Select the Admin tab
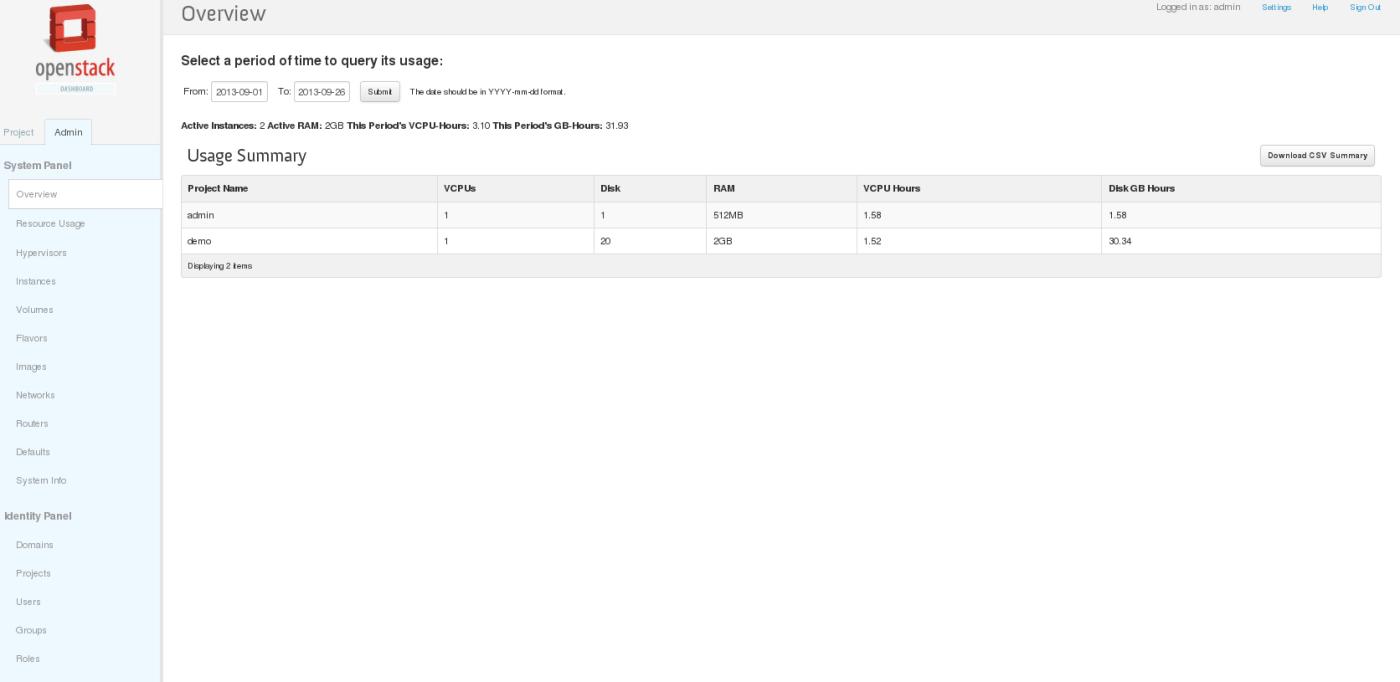Image resolution: width=1400 pixels, height=682 pixels. coord(69,132)
